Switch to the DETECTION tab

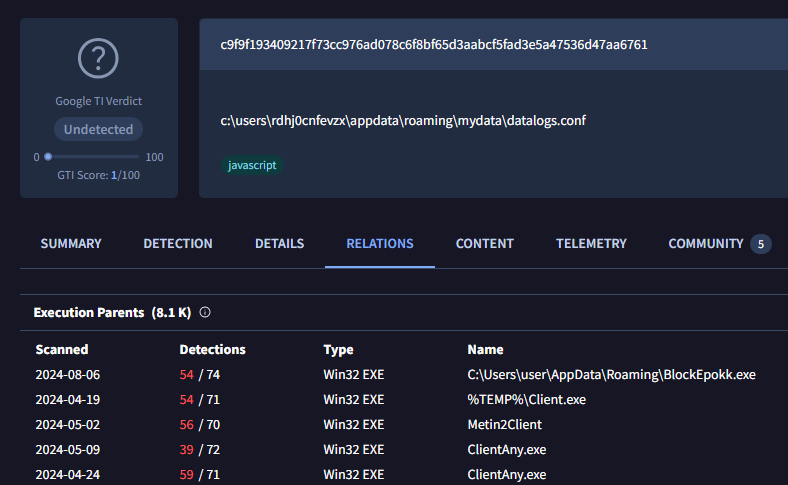click(178, 244)
